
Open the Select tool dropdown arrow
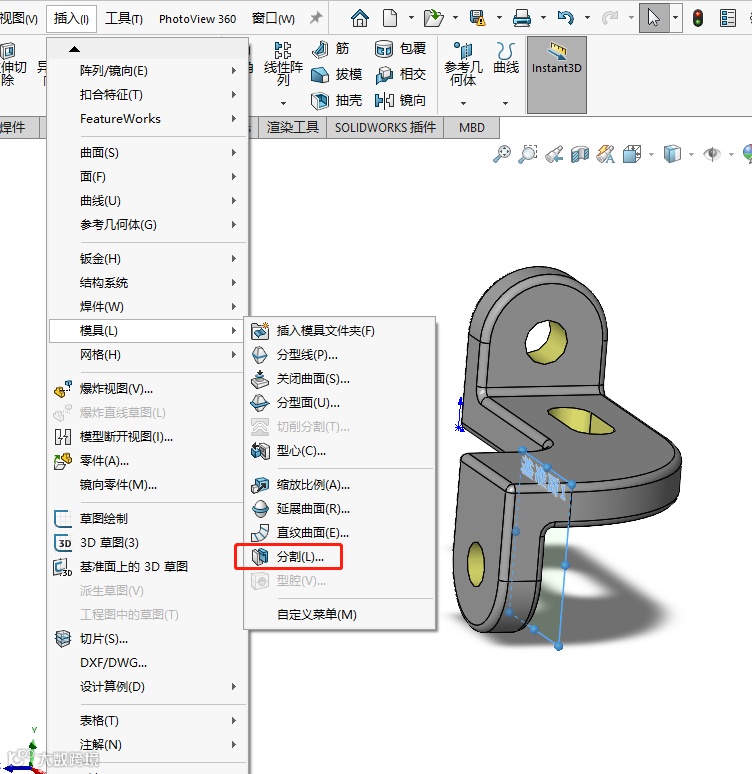point(675,18)
